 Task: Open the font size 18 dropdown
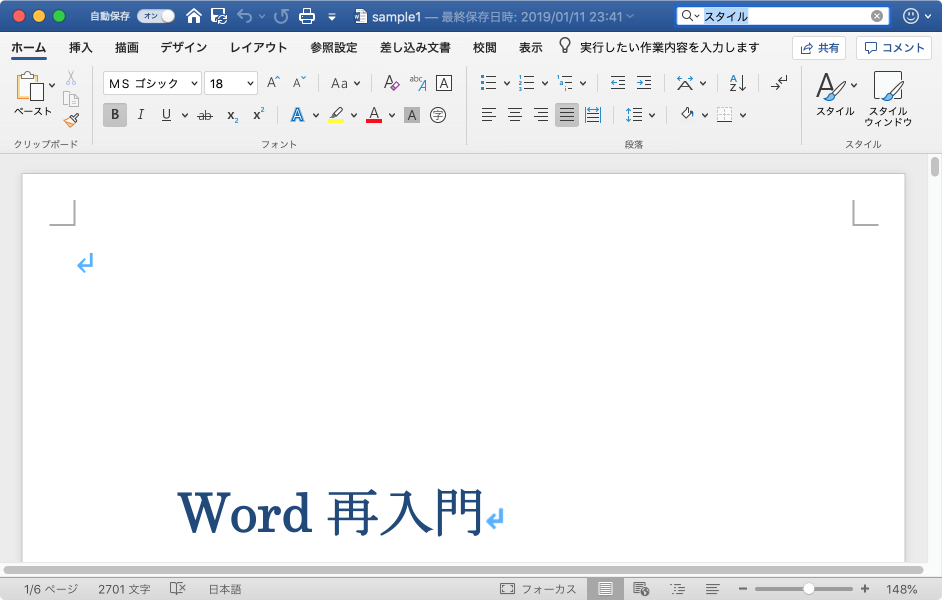(250, 83)
